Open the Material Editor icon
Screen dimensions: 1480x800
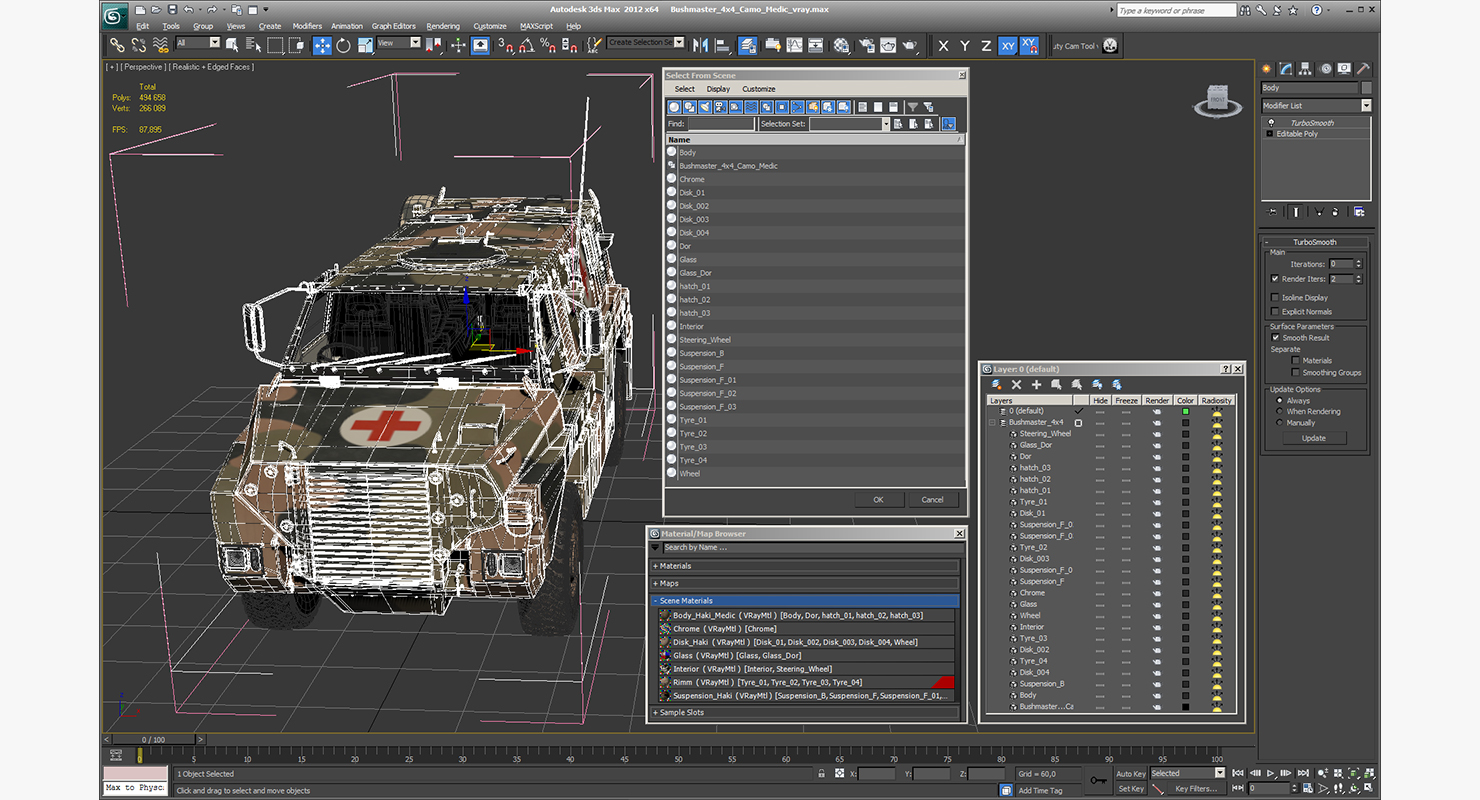[x=841, y=45]
